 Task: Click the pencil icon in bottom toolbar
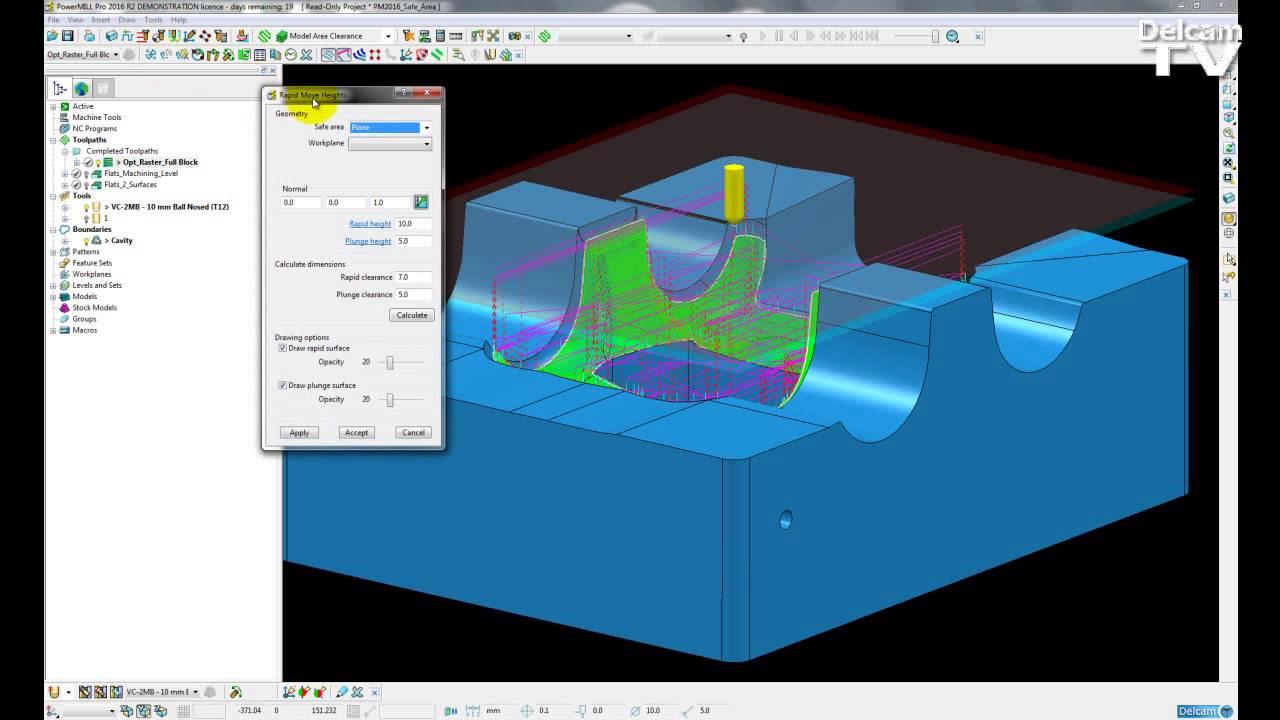click(342, 692)
